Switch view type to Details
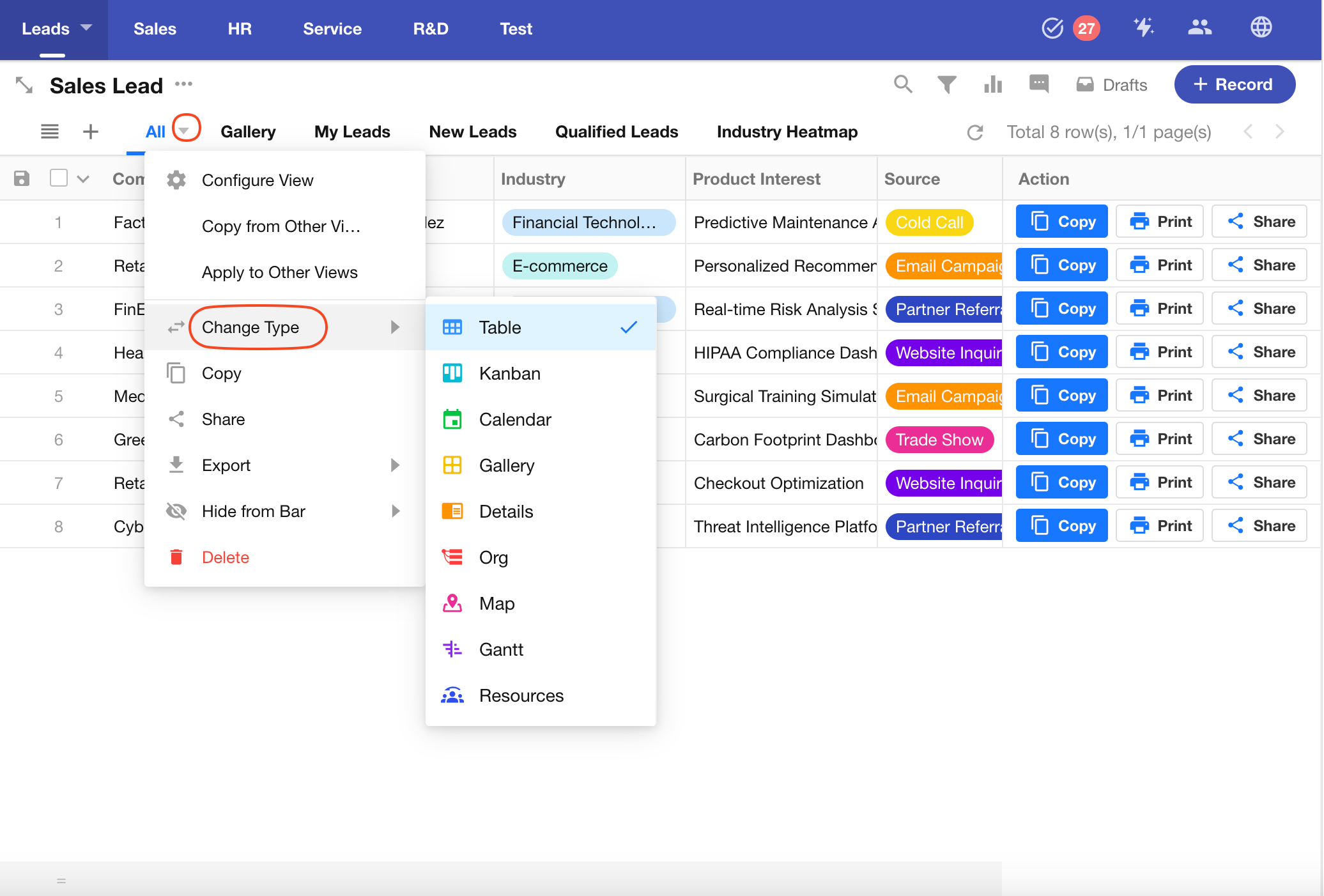 click(x=541, y=511)
